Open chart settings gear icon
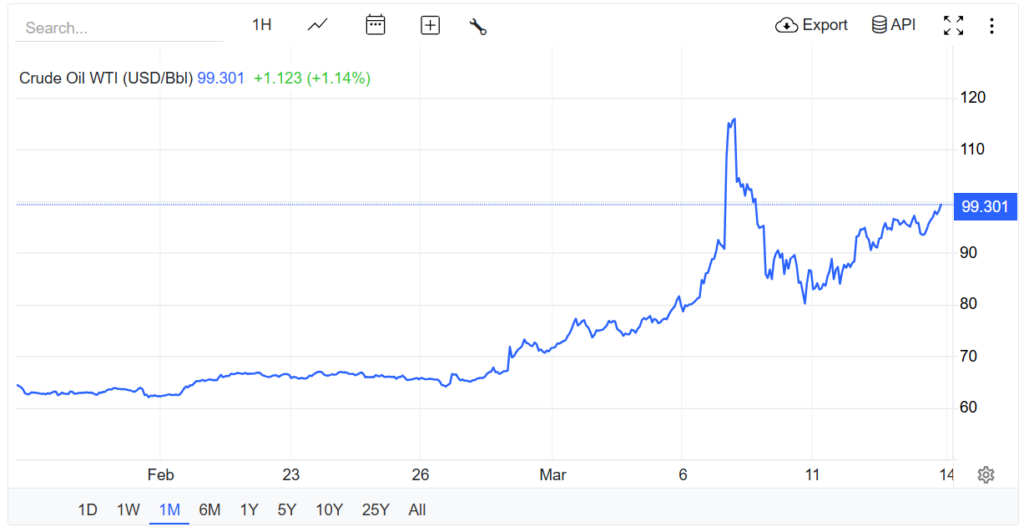 coord(985,474)
